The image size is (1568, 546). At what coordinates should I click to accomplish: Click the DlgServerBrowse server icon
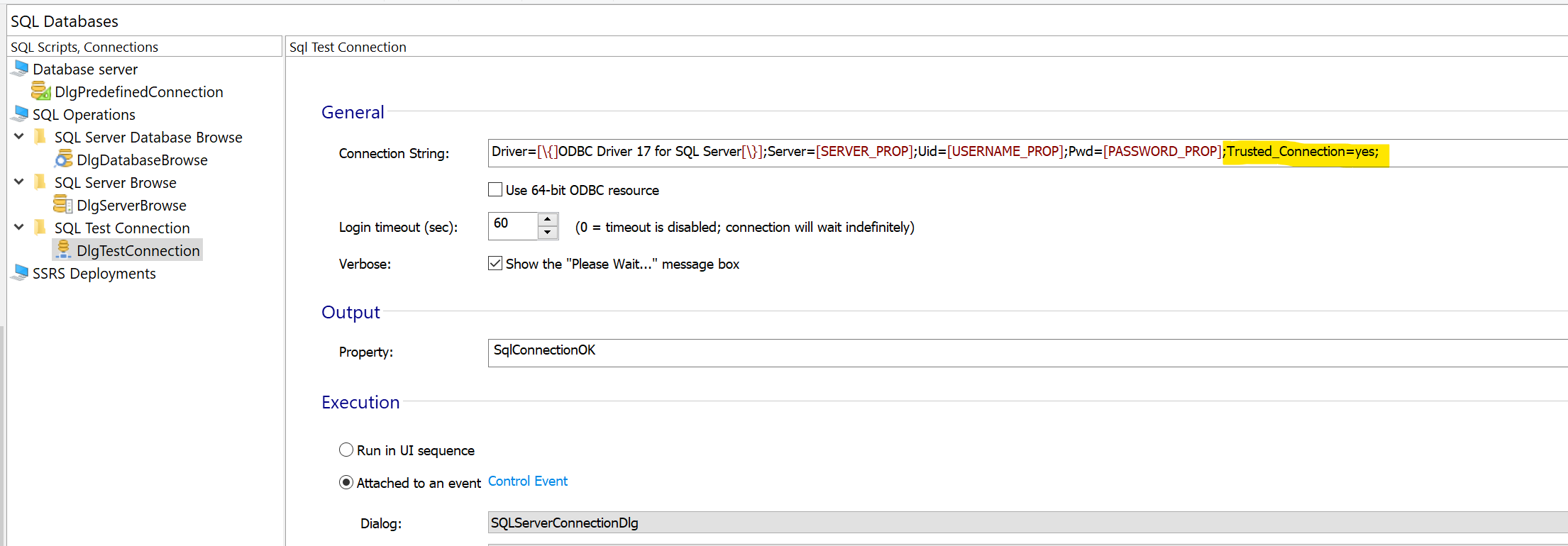tap(63, 205)
